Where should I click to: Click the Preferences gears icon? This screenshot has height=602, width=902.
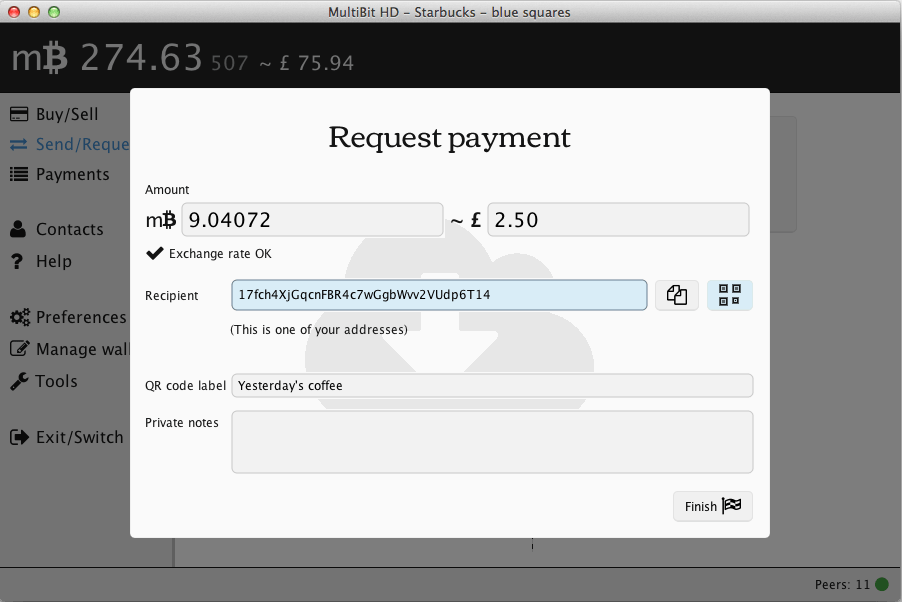(x=19, y=317)
